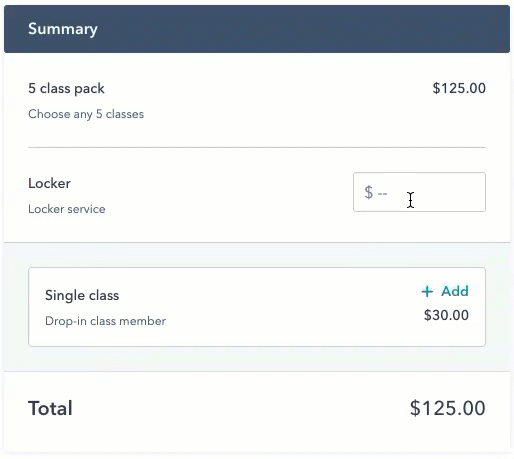Click the 5 class pack item name
514x459 pixels.
(66, 89)
